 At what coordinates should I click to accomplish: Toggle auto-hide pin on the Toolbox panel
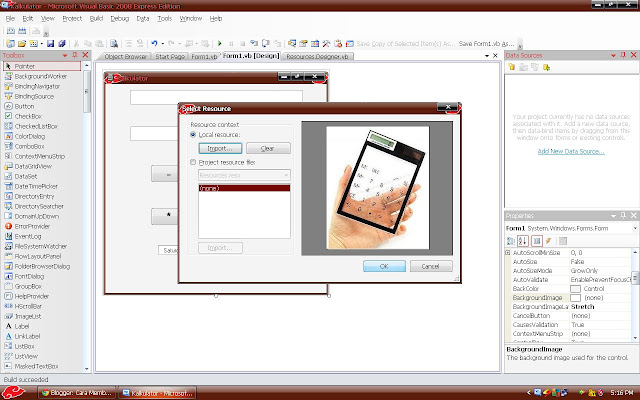[75, 55]
